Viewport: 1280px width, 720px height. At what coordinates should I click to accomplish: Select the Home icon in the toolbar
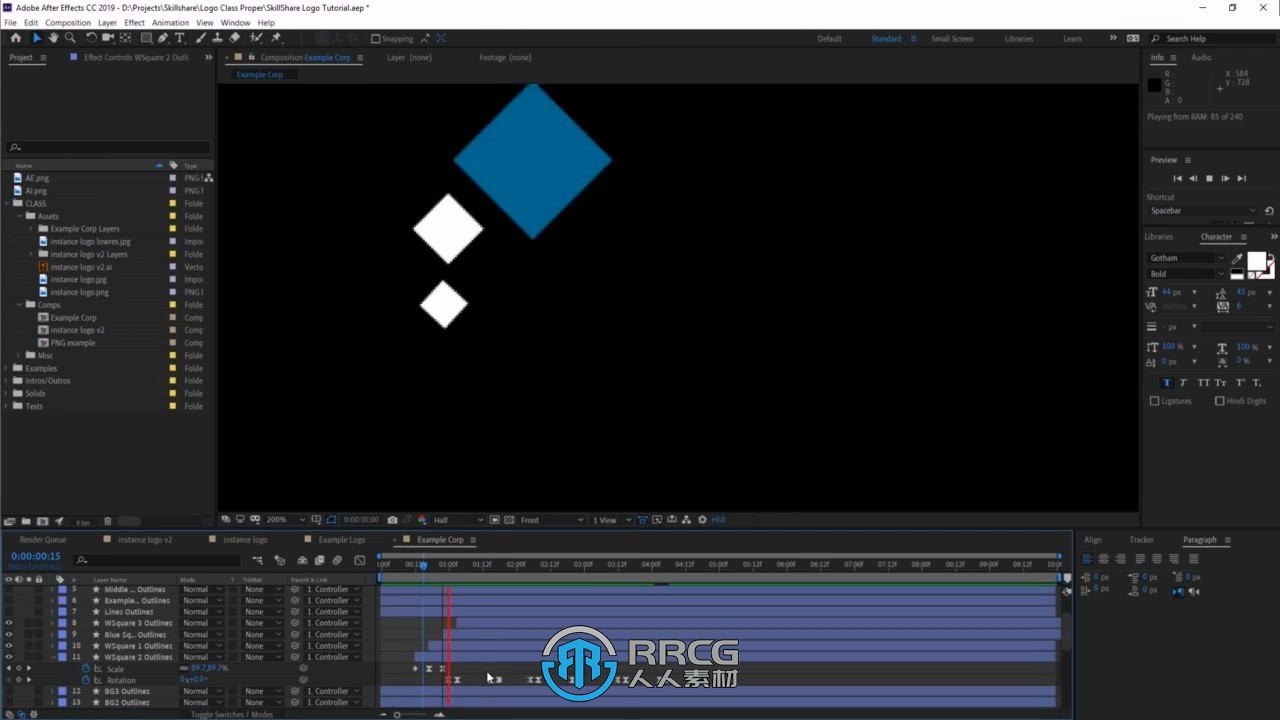click(15, 38)
